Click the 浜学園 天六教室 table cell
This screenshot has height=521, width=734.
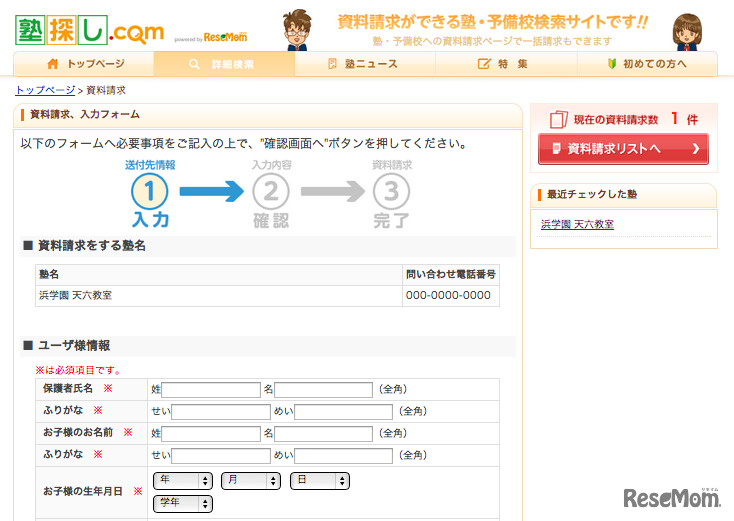[219, 296]
